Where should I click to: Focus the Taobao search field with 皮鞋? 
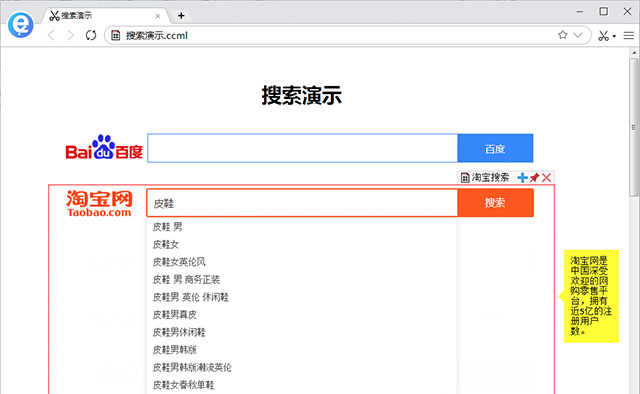pyautogui.click(x=302, y=203)
